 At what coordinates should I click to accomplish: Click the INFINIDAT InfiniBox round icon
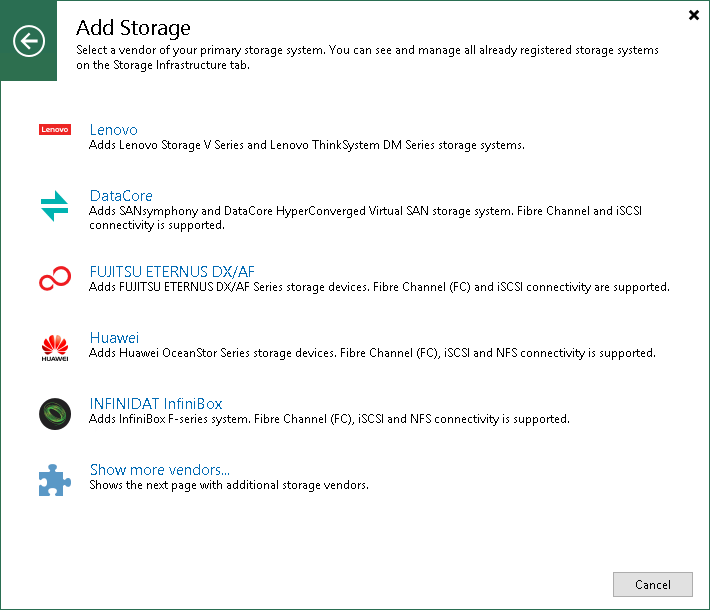54,413
